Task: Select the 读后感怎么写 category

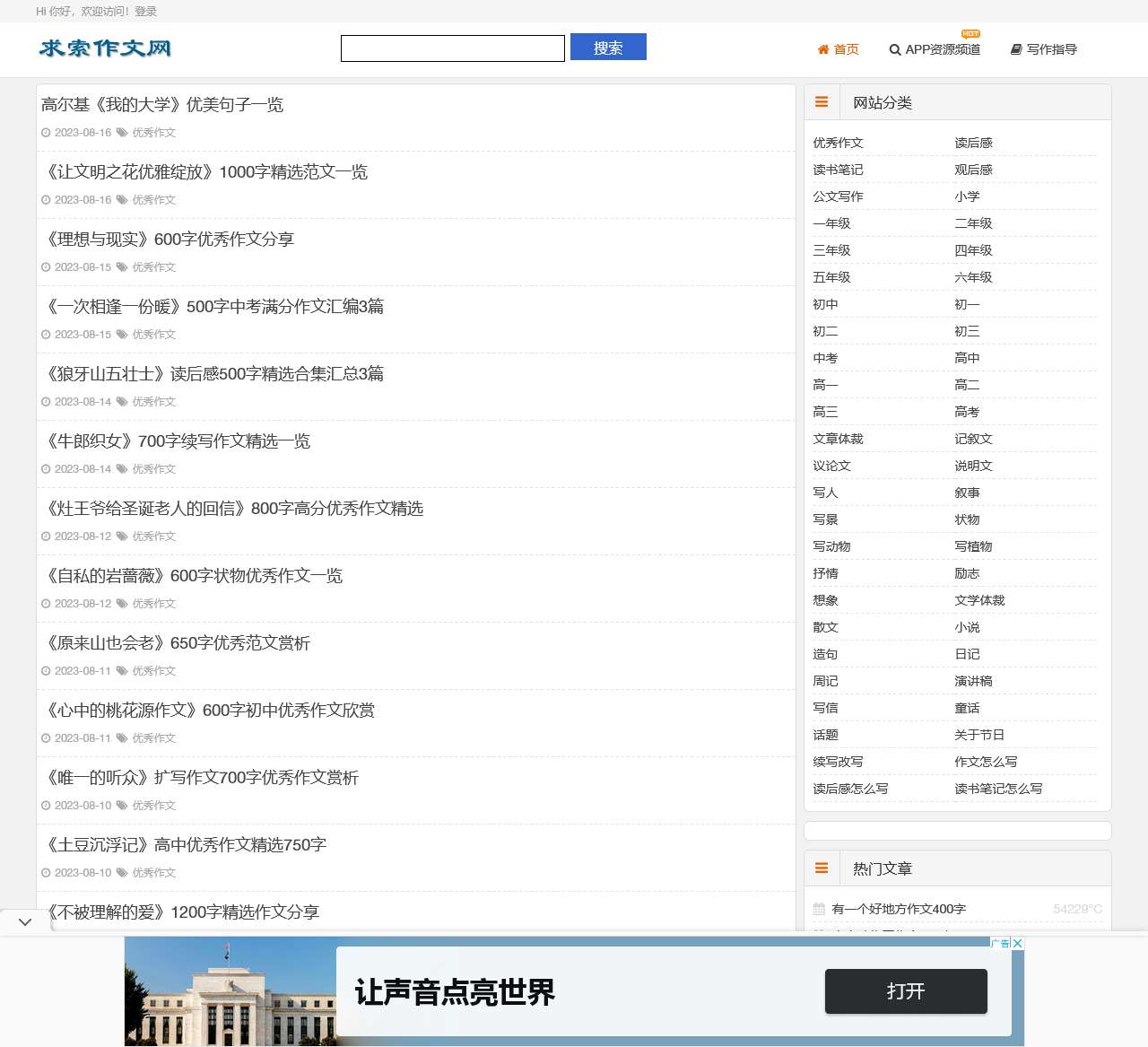Action: pos(850,789)
